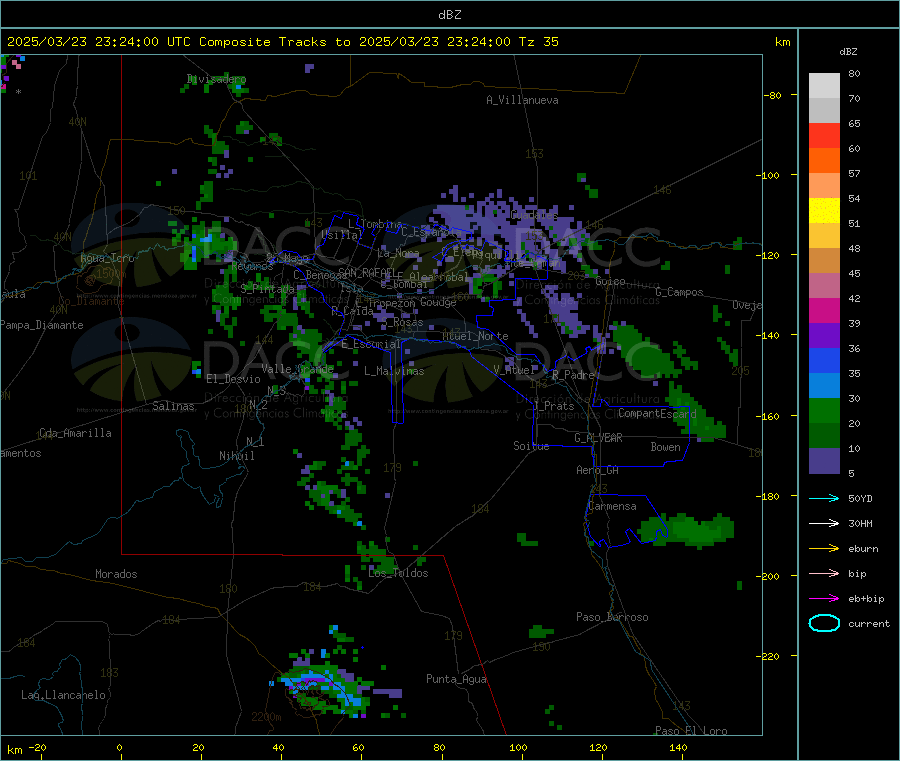Viewport: 900px width, 761px height.
Task: Click the SAN_RAFAEL map label
Action: coord(366,272)
